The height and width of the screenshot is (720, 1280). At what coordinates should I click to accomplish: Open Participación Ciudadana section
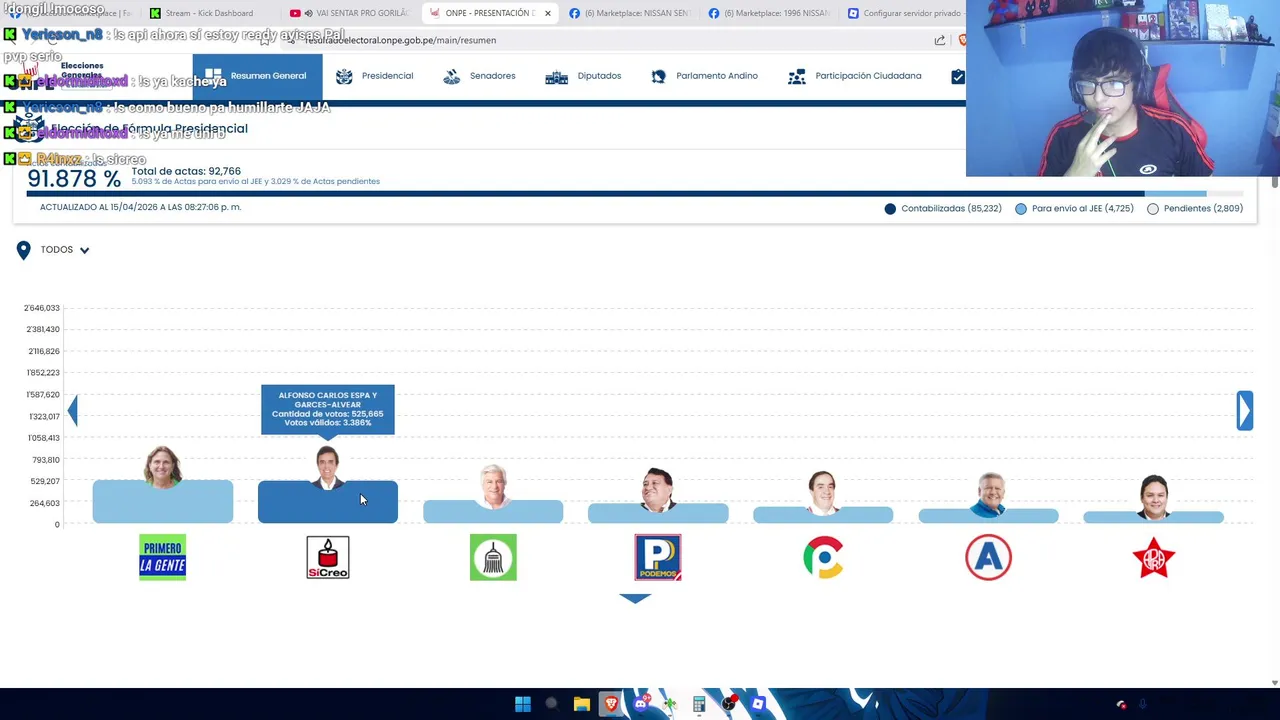[855, 76]
